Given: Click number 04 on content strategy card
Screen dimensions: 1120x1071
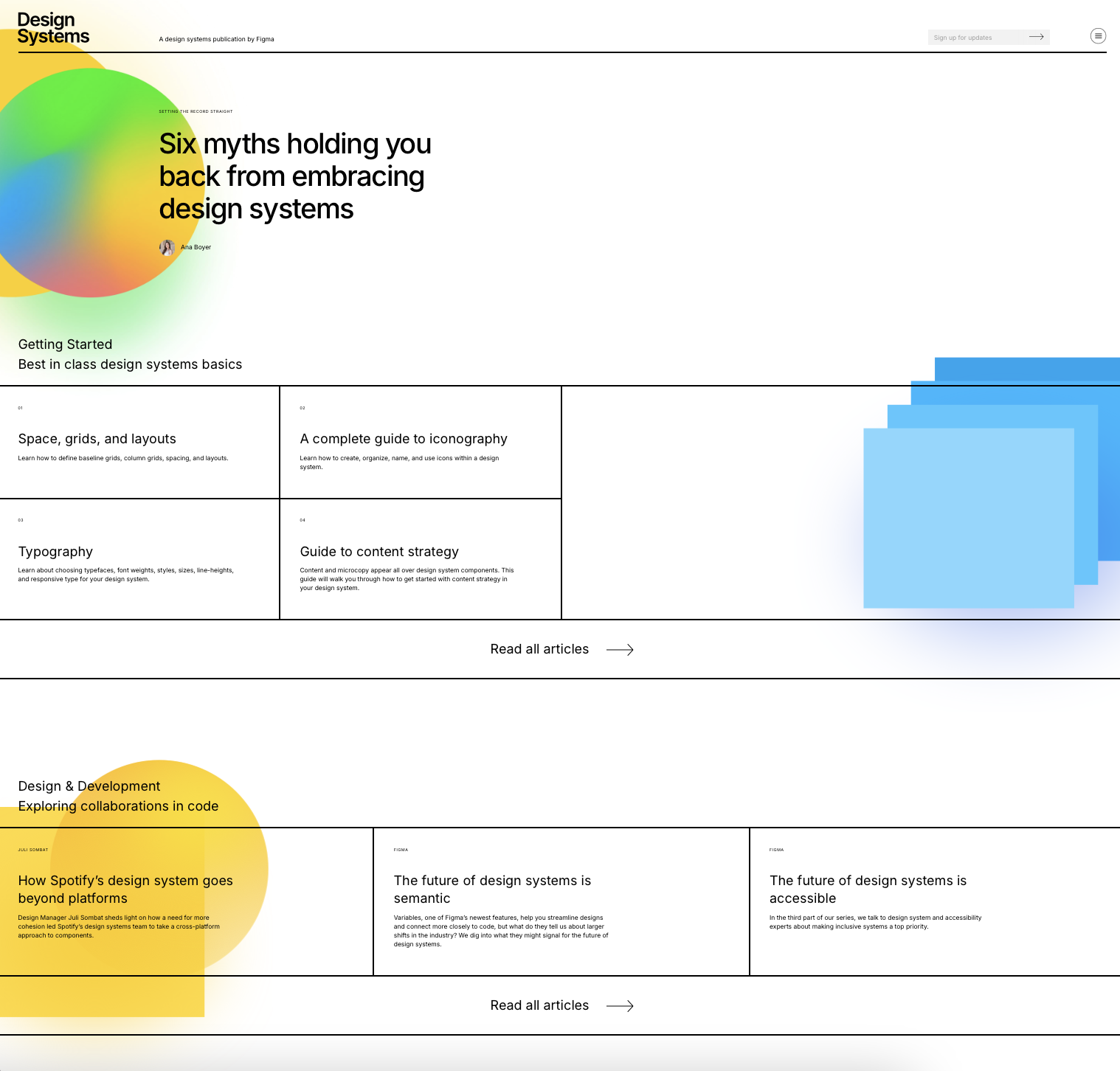Looking at the screenshot, I should (303, 520).
